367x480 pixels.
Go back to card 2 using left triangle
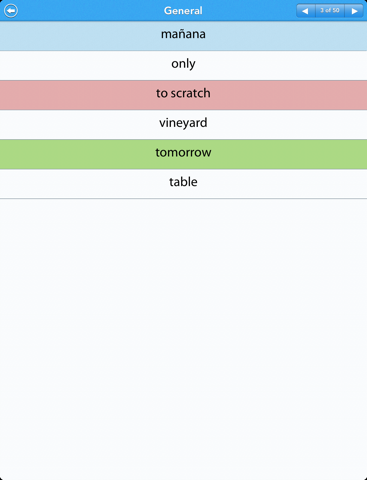point(305,11)
